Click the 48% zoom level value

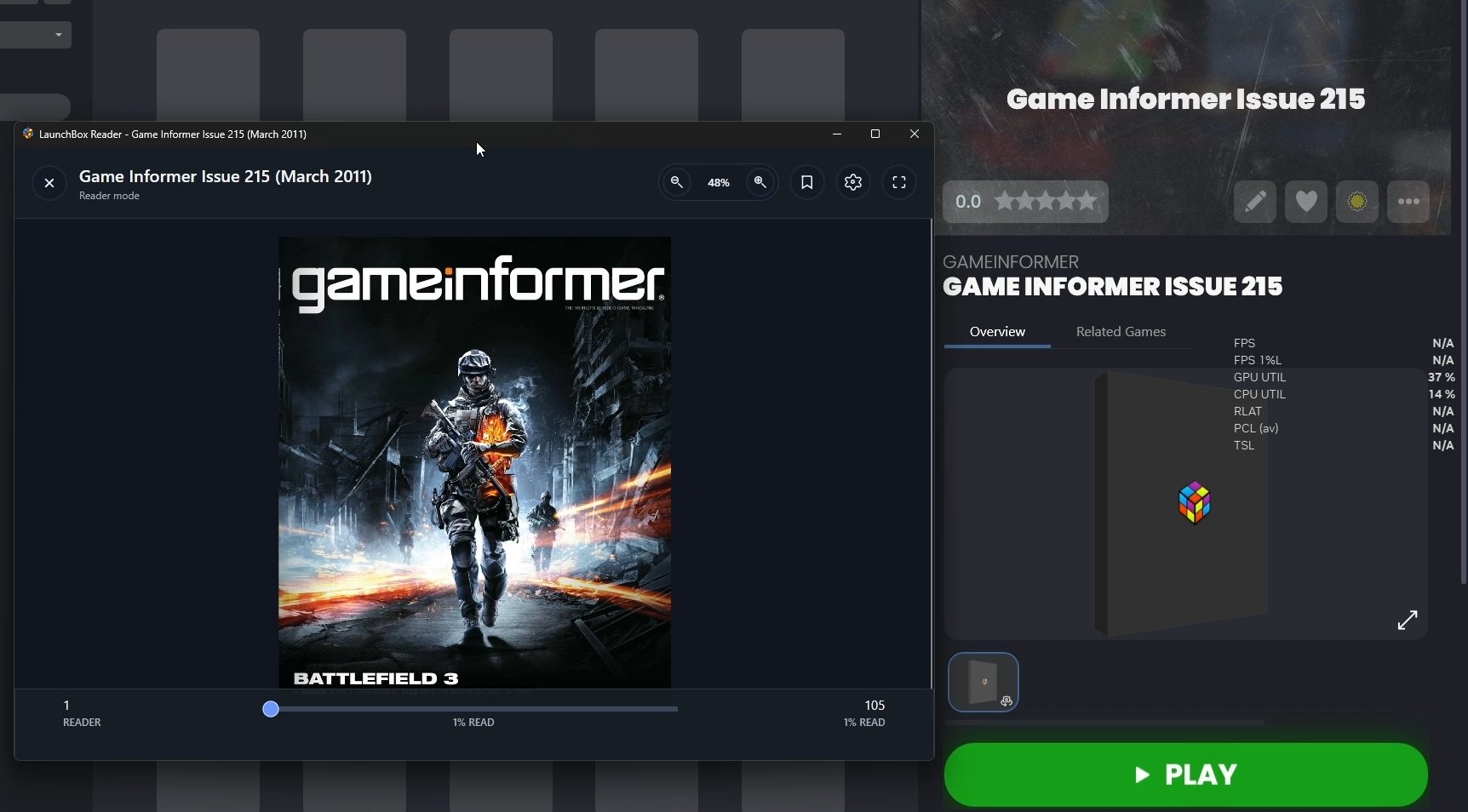click(x=719, y=183)
